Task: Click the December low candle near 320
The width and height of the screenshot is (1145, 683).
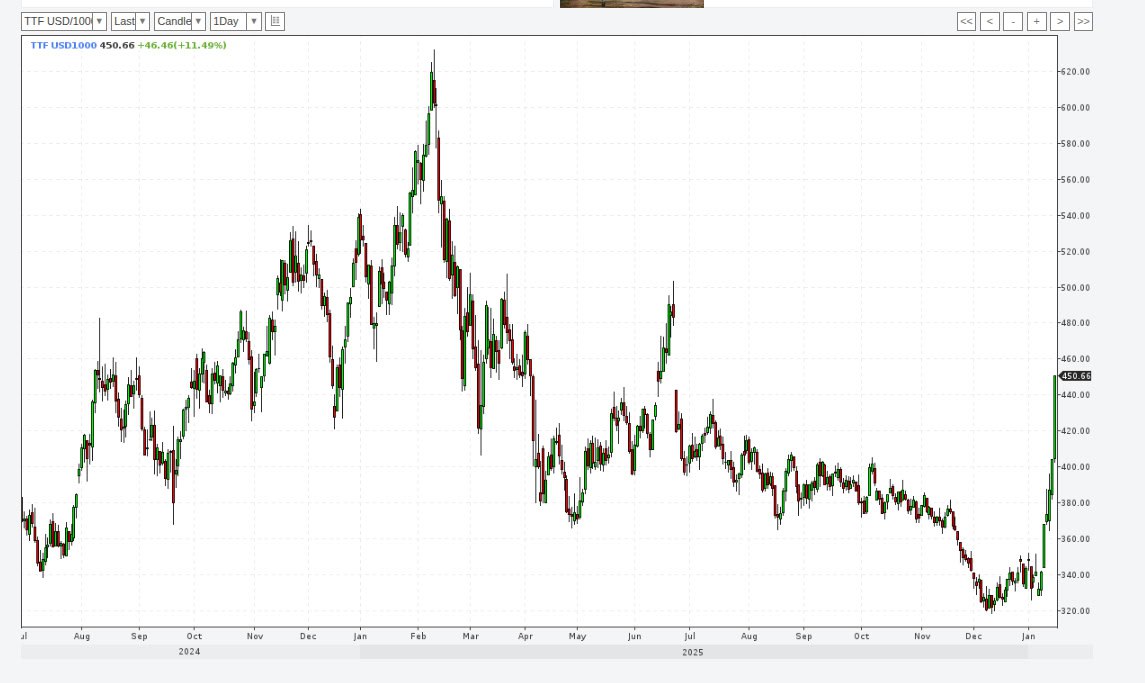Action: click(989, 603)
